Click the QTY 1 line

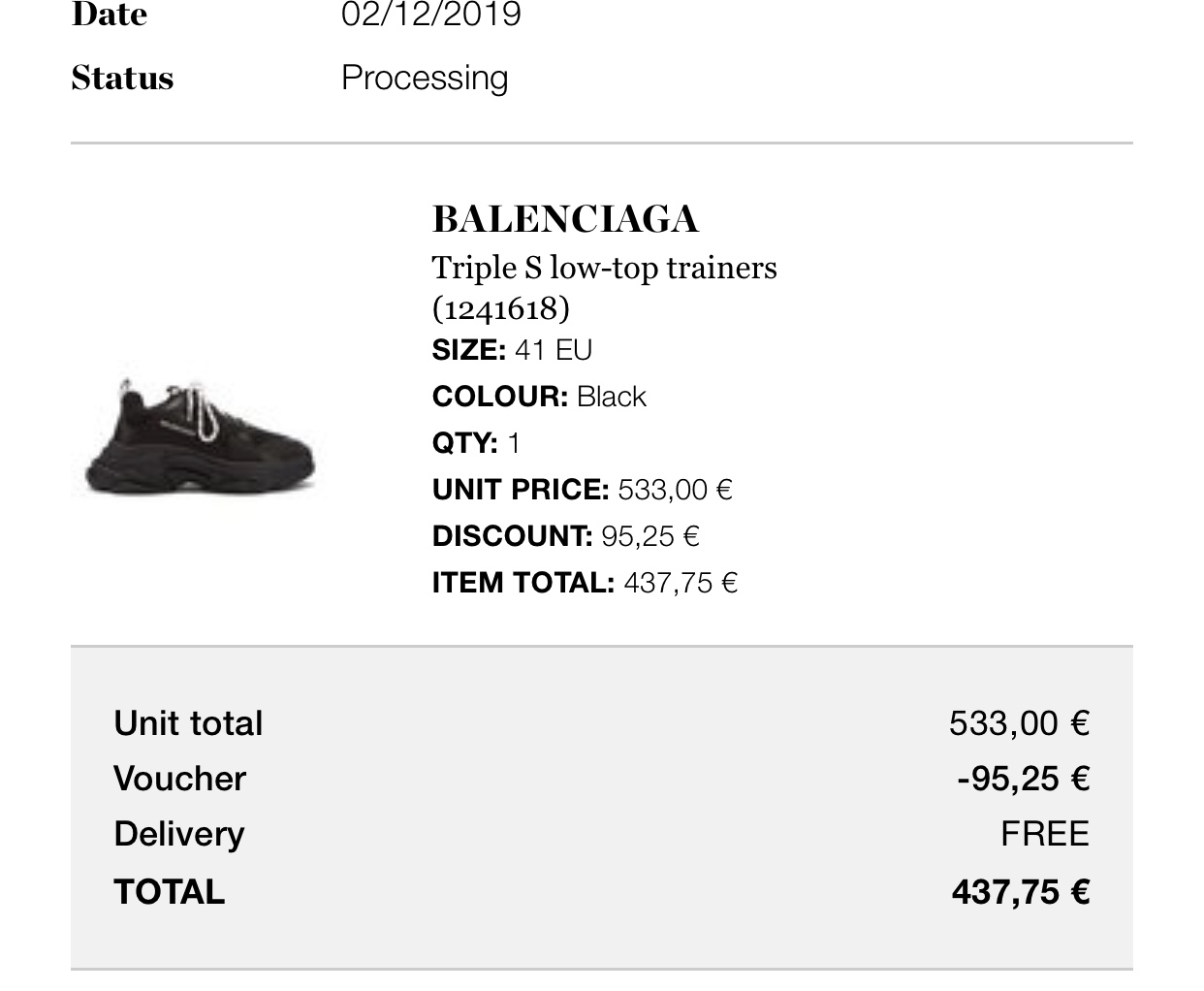pos(476,442)
